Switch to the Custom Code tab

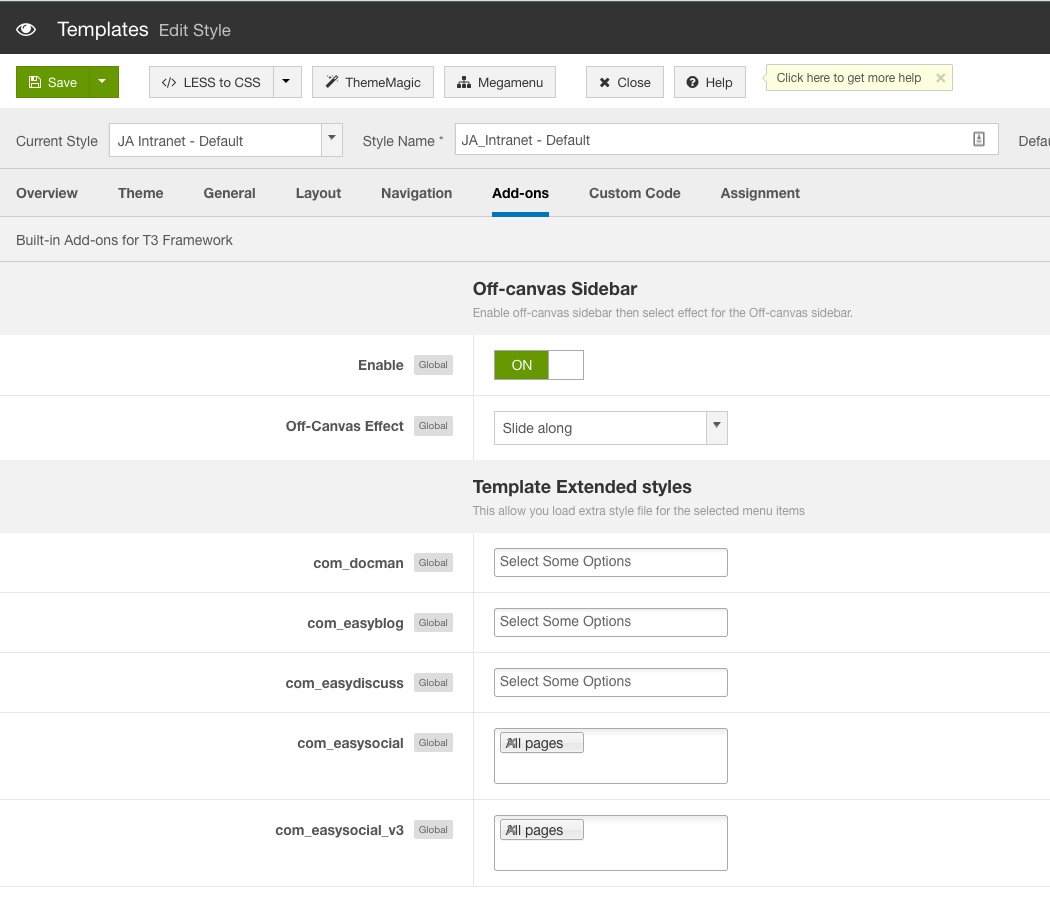(634, 193)
